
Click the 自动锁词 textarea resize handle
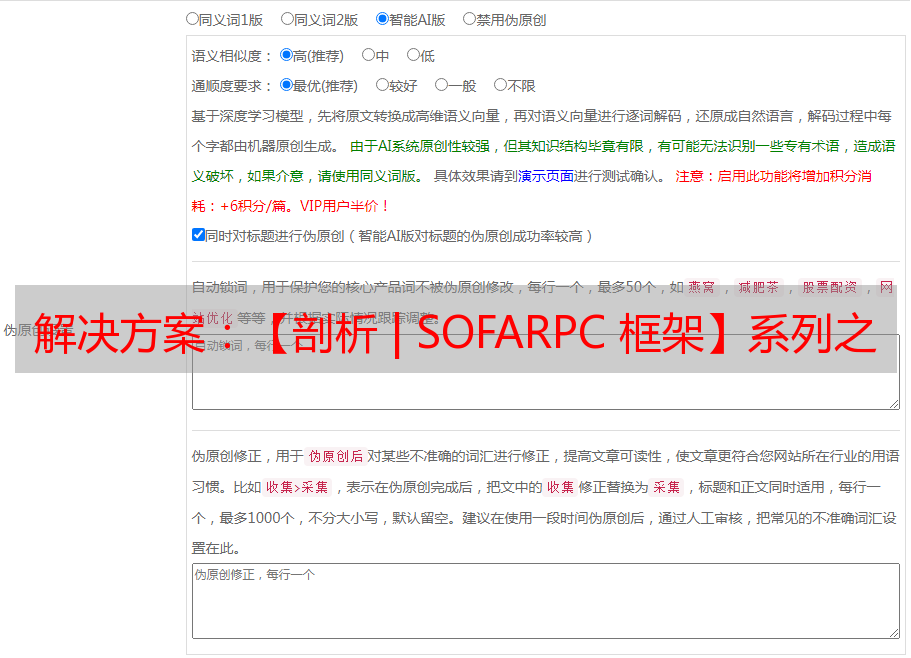tap(893, 403)
